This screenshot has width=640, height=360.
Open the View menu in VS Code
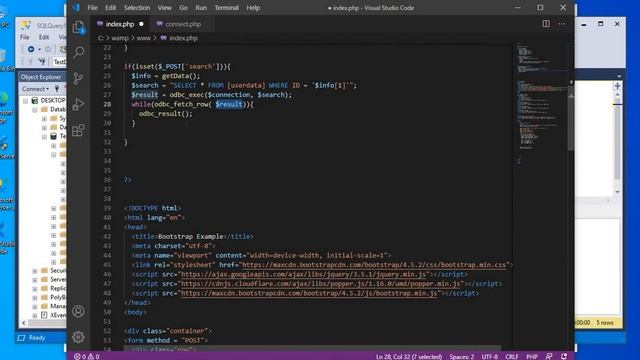pos(164,7)
